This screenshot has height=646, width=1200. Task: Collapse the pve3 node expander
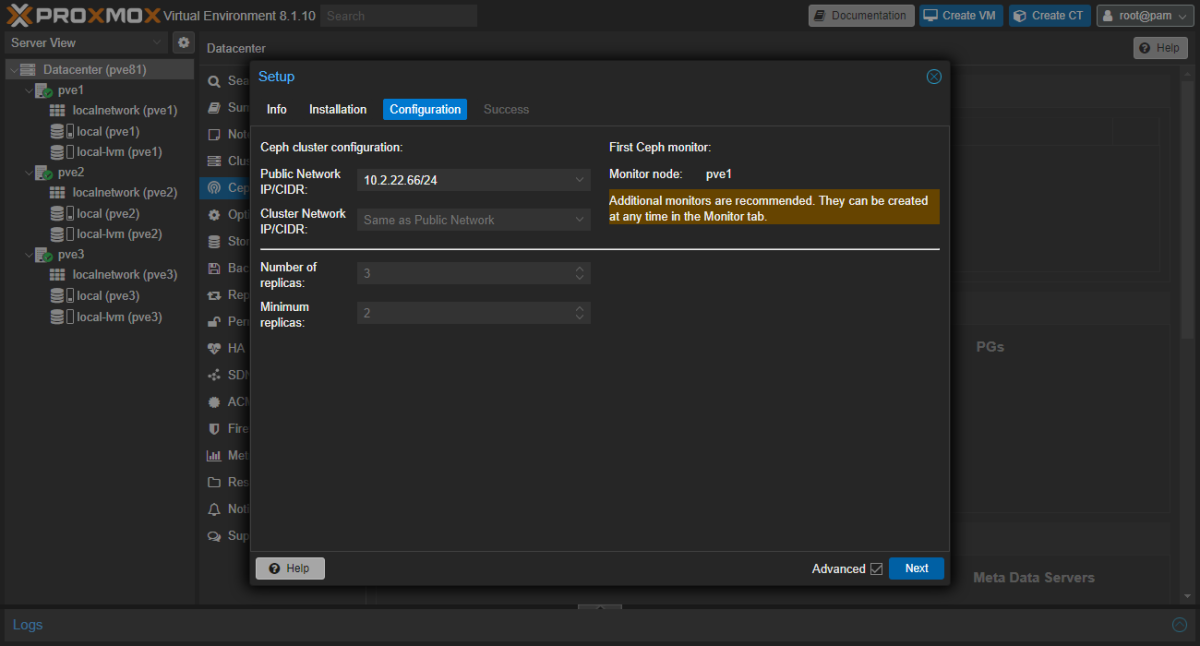coord(27,254)
